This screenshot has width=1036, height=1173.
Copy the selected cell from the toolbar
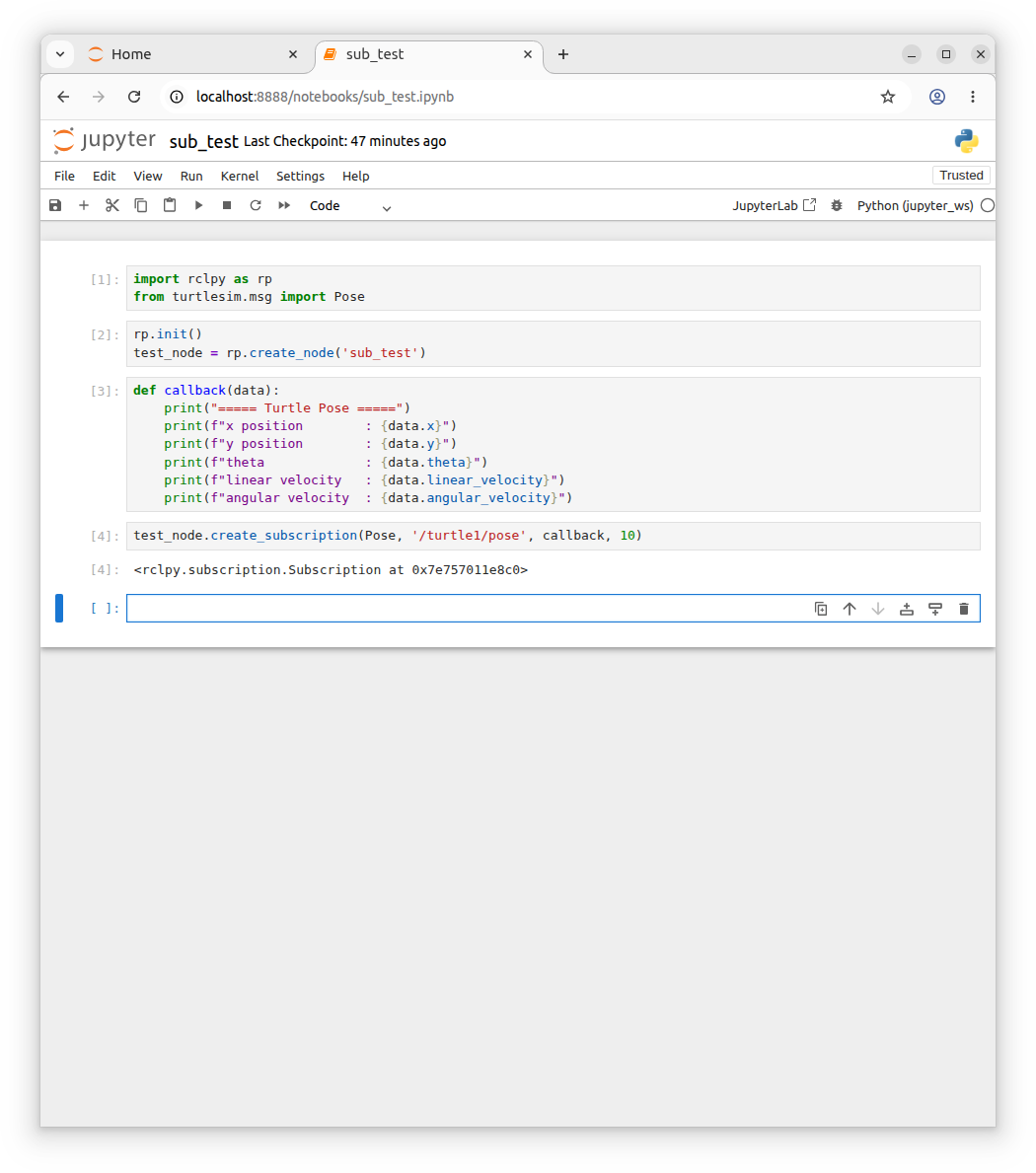[x=141, y=205]
